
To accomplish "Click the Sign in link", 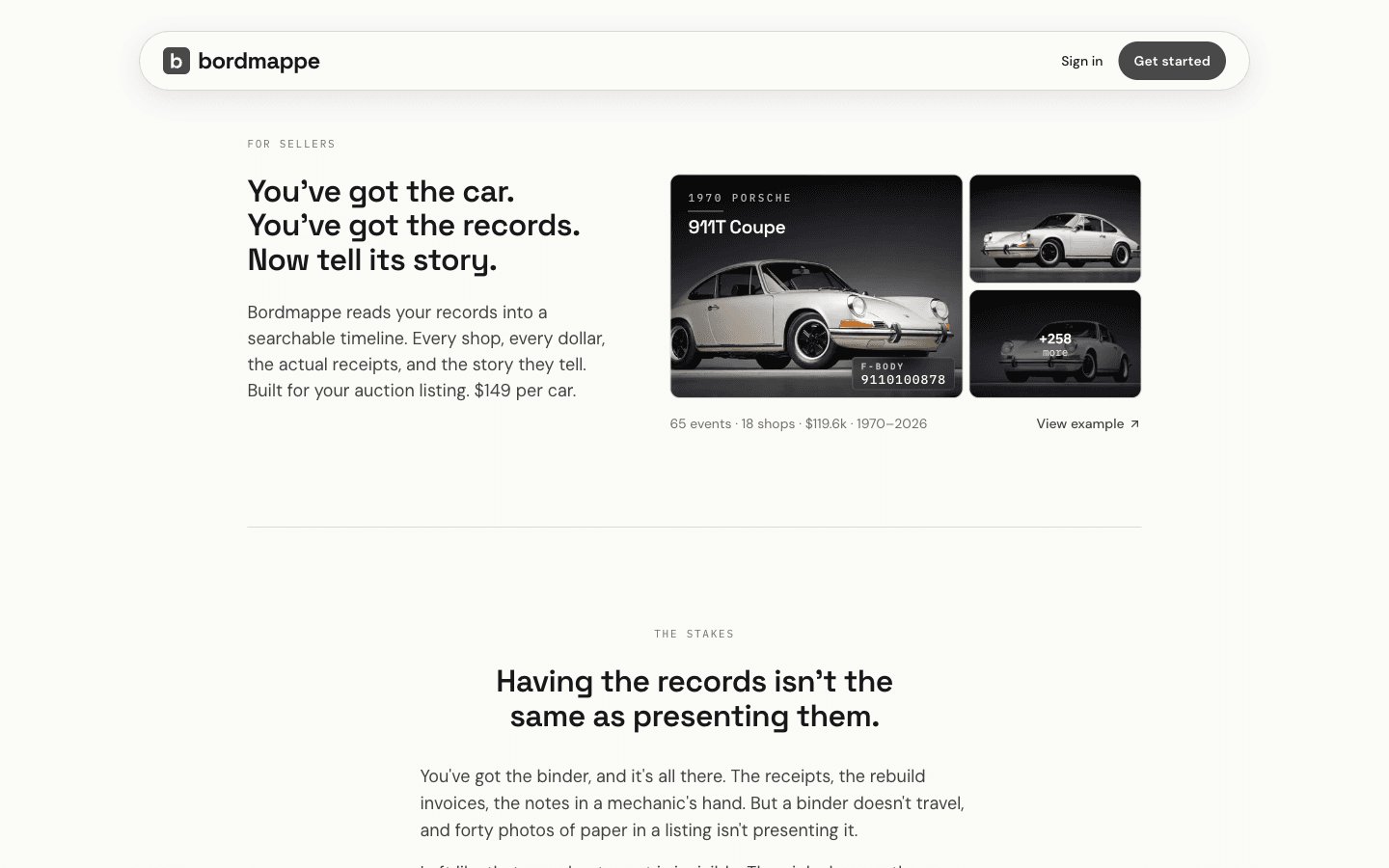I will (1081, 61).
